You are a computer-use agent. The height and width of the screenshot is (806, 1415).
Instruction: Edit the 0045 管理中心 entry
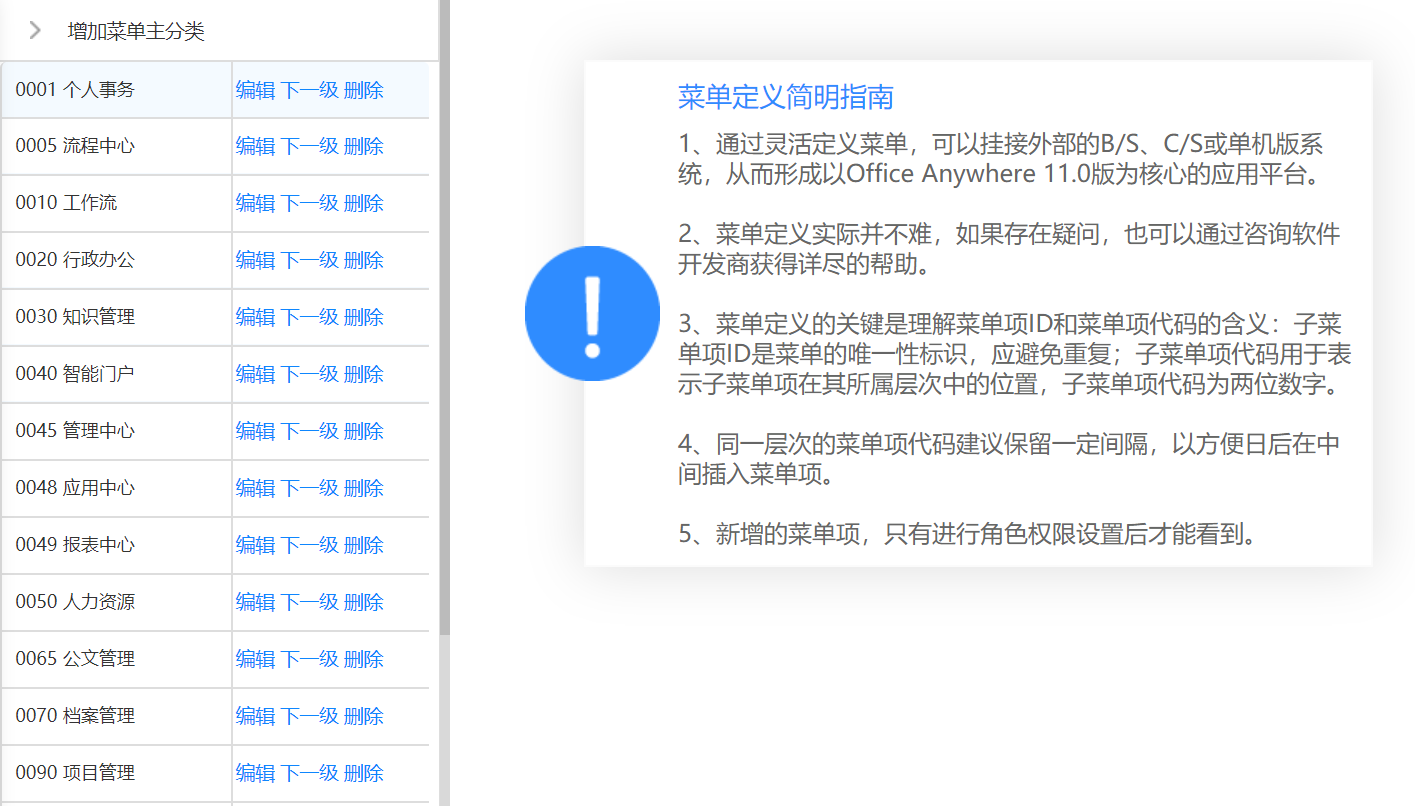click(x=255, y=431)
